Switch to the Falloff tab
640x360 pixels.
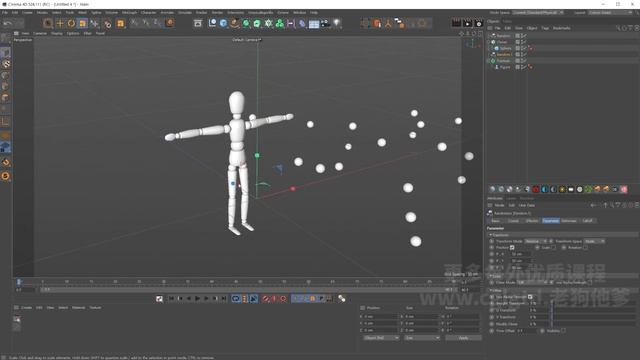pyautogui.click(x=587, y=221)
